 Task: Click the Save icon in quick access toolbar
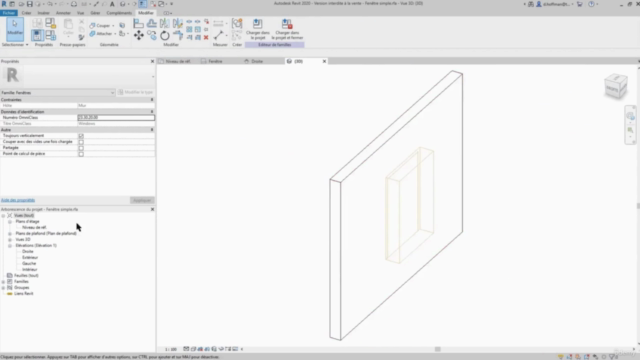tap(29, 4)
